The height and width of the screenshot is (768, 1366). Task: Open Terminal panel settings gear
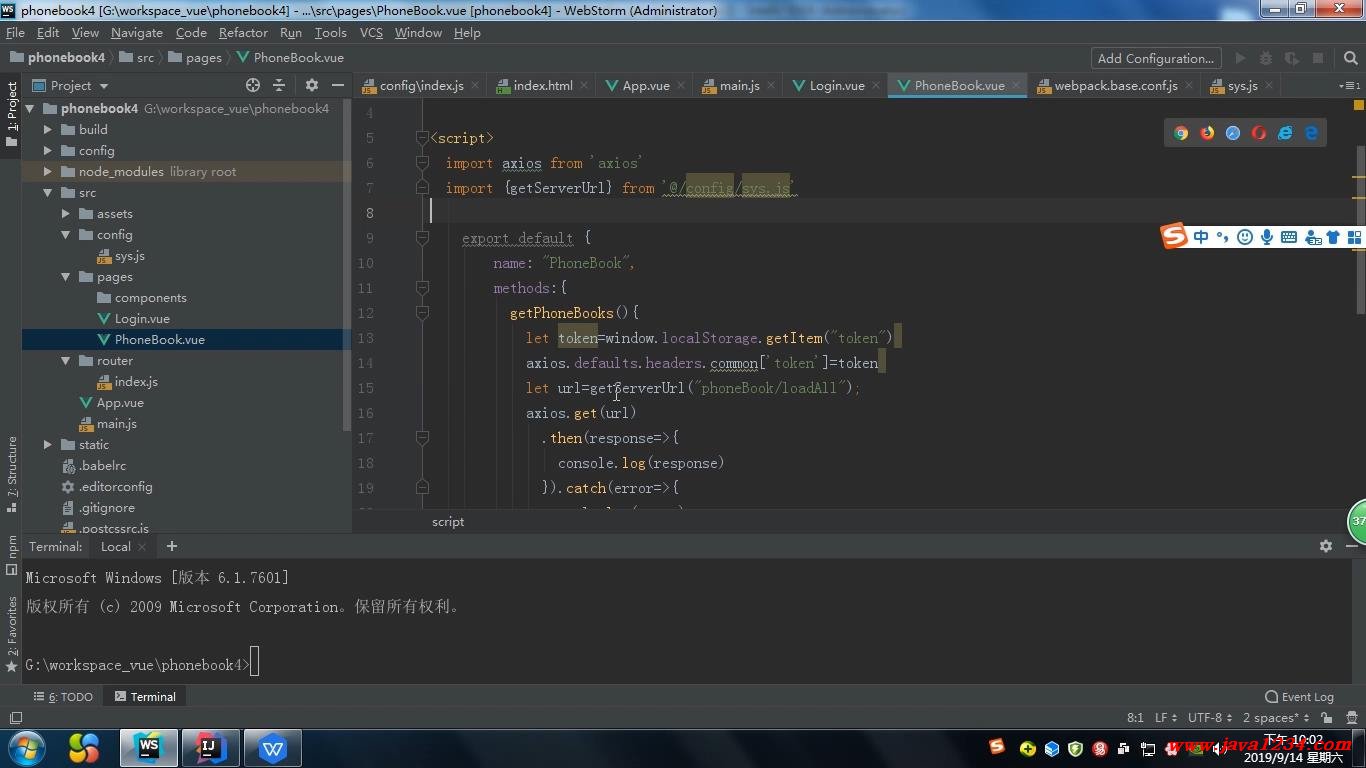click(x=1326, y=546)
